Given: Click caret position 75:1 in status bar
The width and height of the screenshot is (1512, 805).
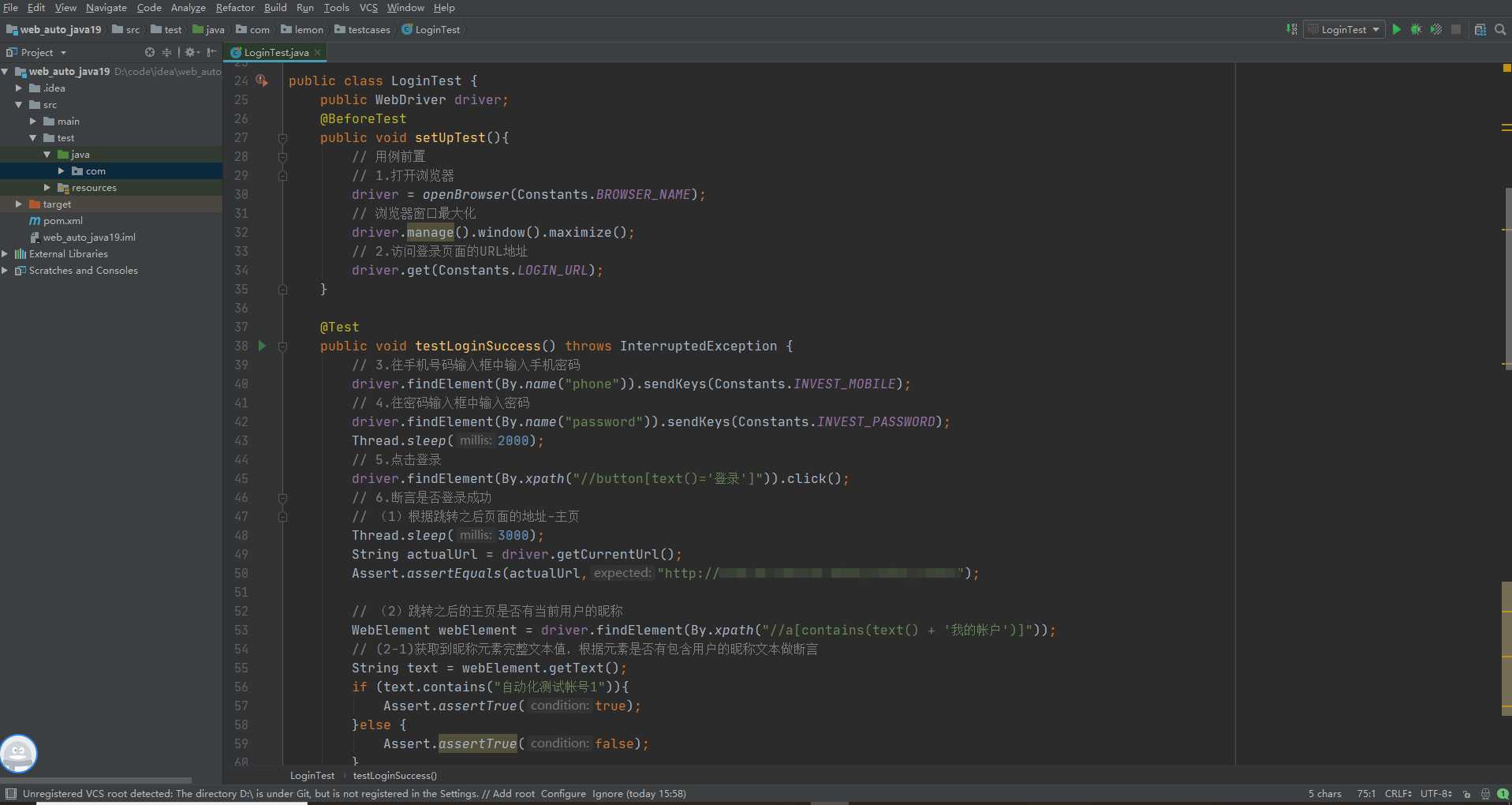Looking at the screenshot, I should tap(1366, 794).
